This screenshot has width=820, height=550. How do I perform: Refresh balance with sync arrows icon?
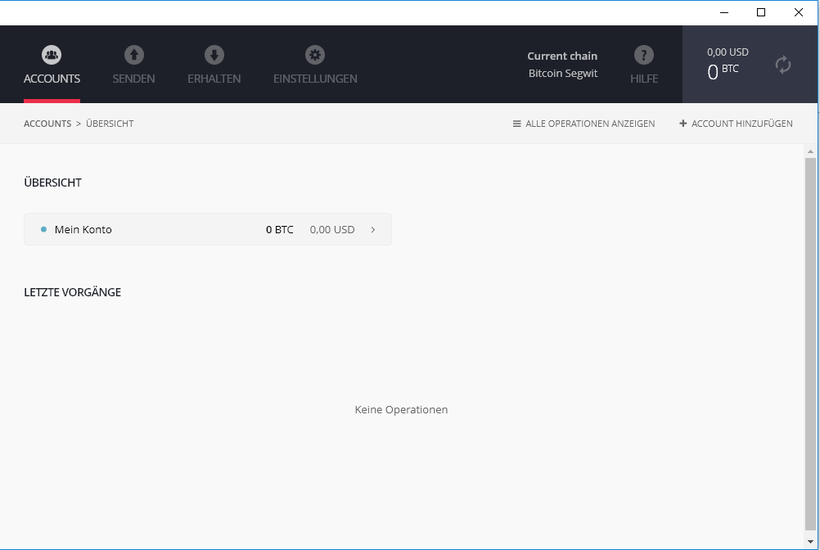click(x=783, y=65)
